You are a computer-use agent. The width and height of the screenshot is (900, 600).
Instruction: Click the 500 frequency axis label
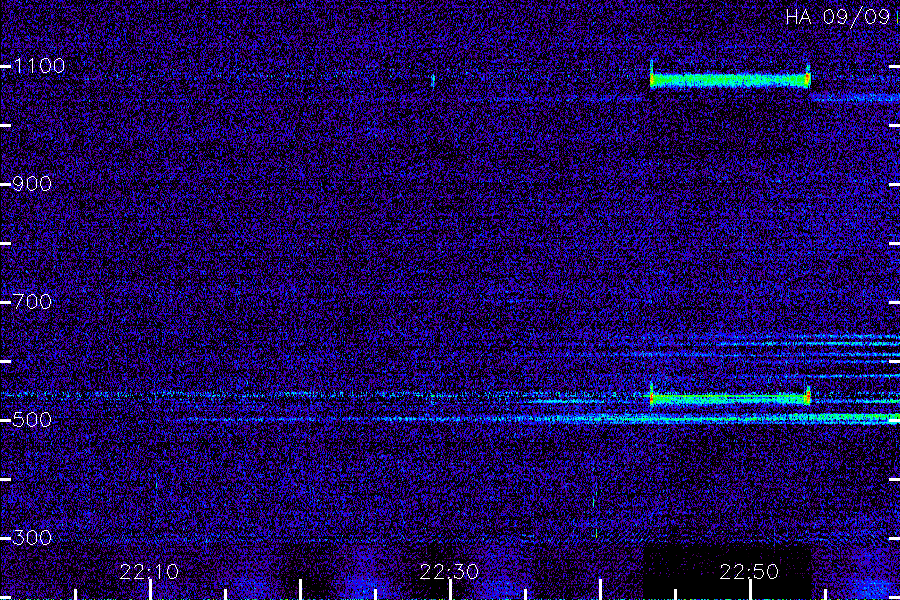click(x=32, y=420)
